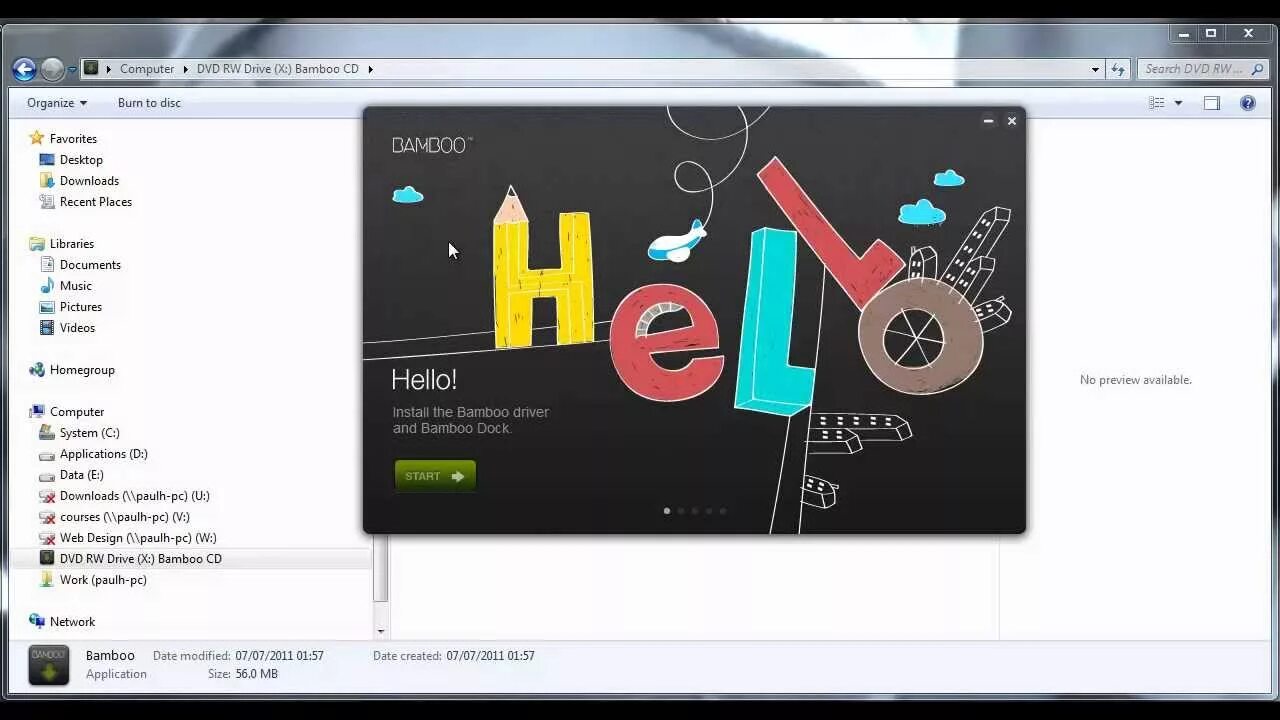The width and height of the screenshot is (1280, 720).
Task: Open Downloads in Favorites
Action: coord(89,181)
